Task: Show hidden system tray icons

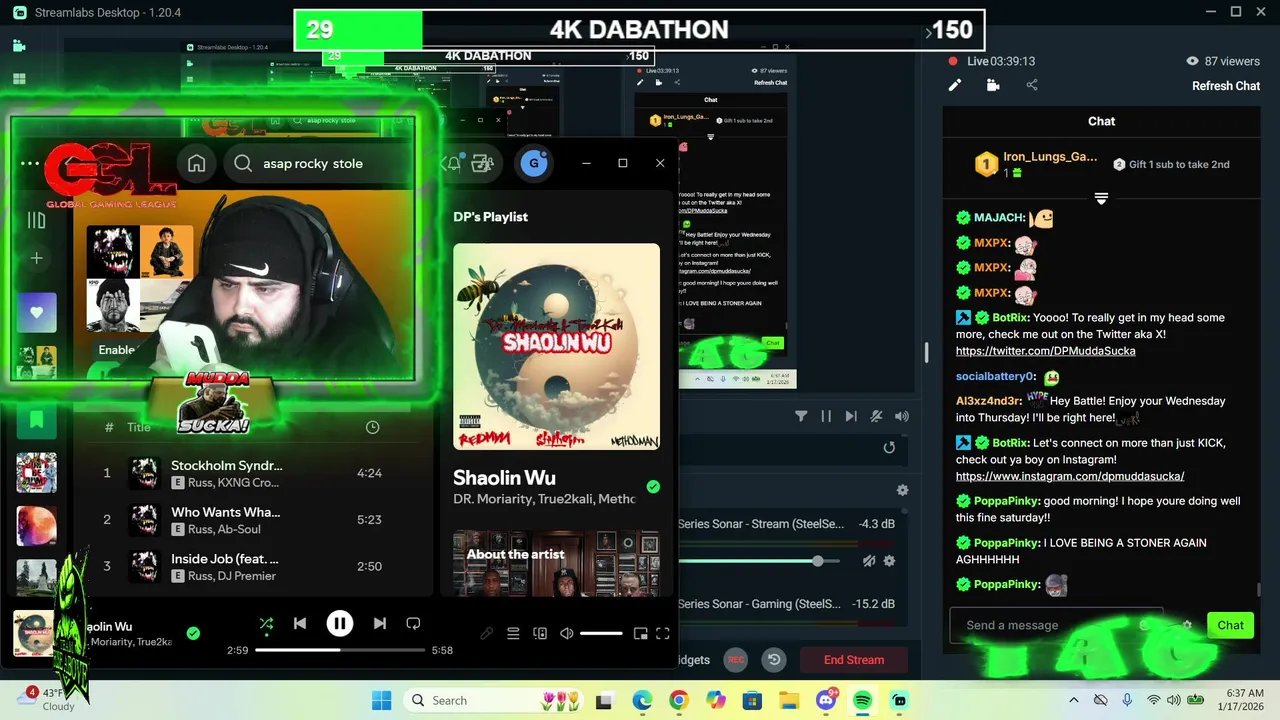Action: click(x=1074, y=700)
